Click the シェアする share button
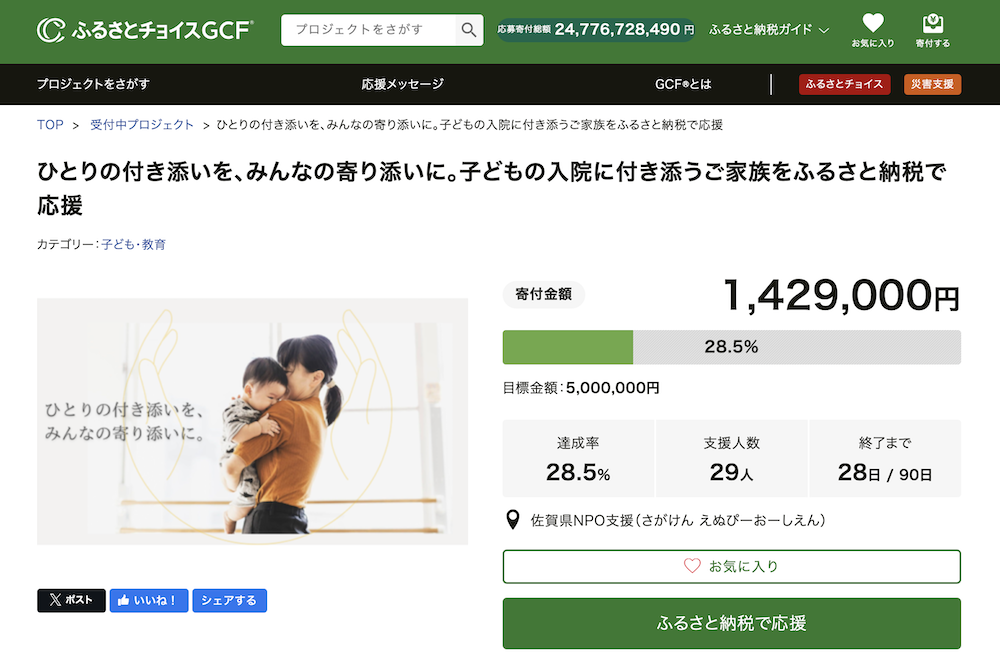 coord(229,600)
